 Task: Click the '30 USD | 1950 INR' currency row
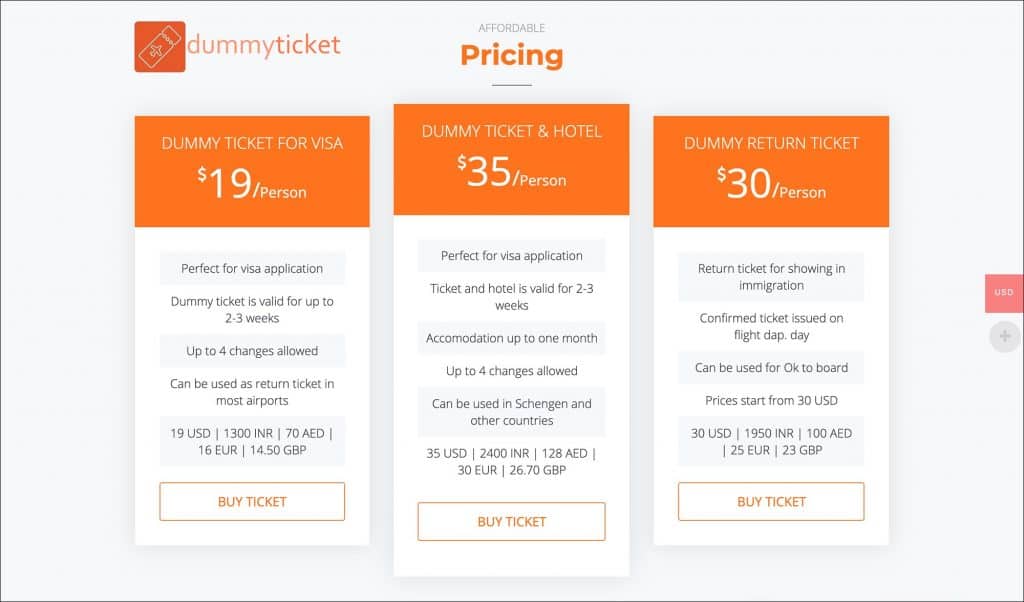pos(771,441)
